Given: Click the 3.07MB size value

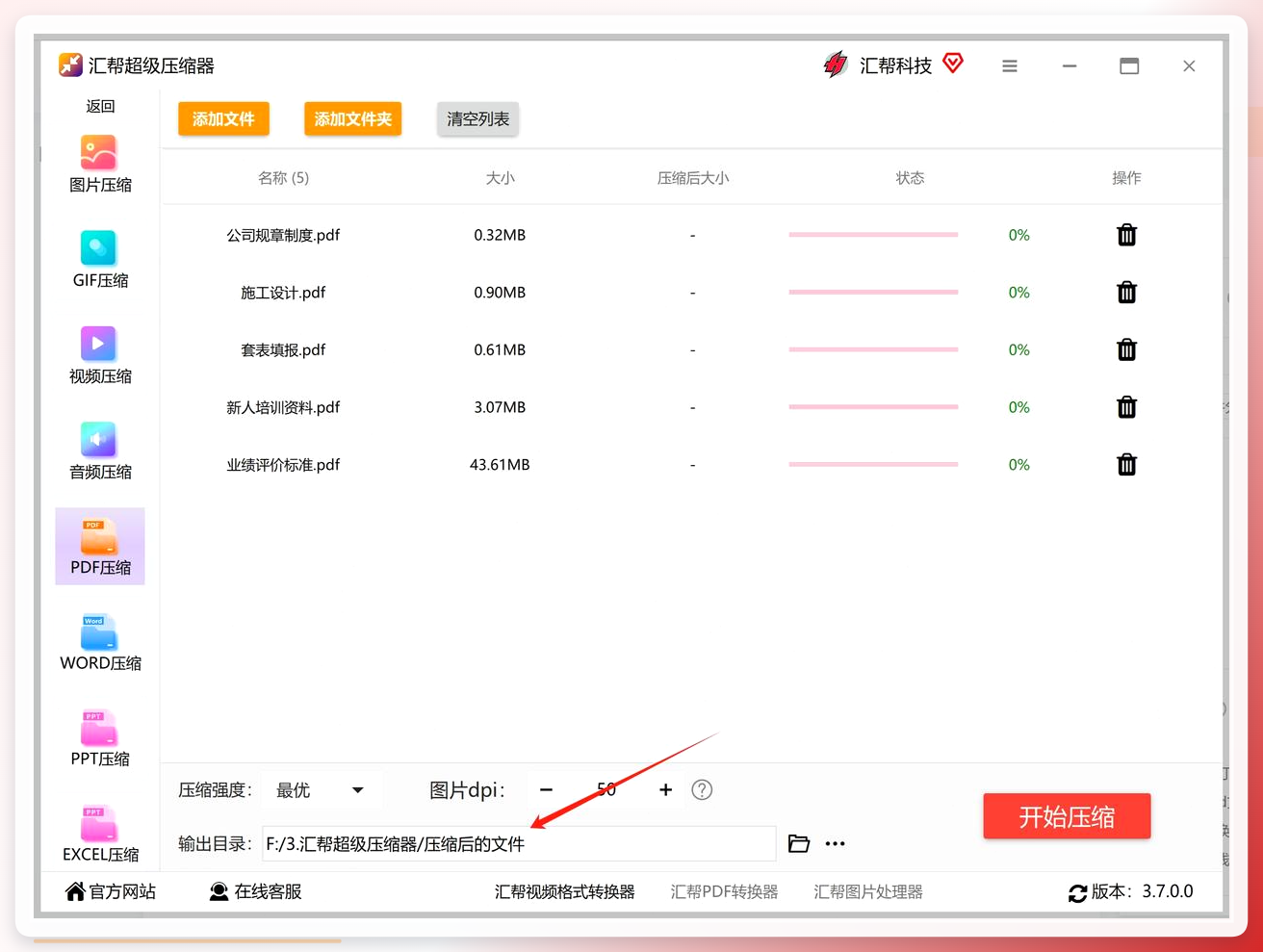Looking at the screenshot, I should pos(500,407).
